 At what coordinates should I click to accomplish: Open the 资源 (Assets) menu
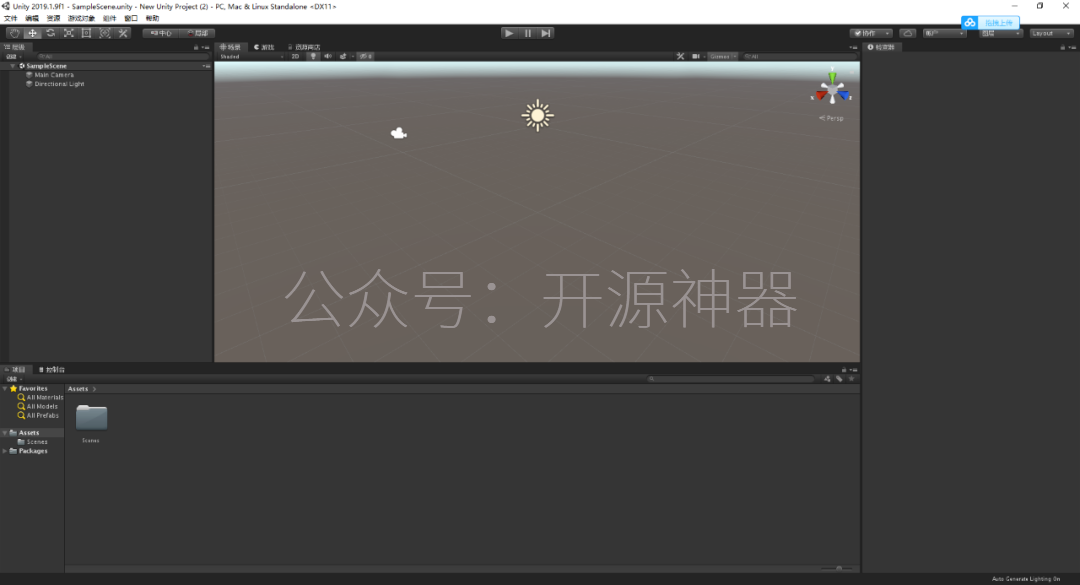tap(53, 19)
